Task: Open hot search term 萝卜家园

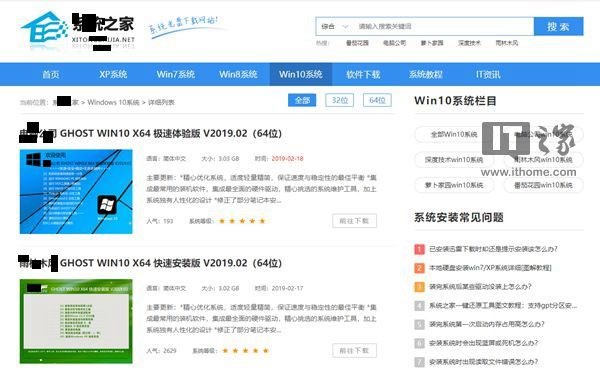Action: [x=432, y=43]
